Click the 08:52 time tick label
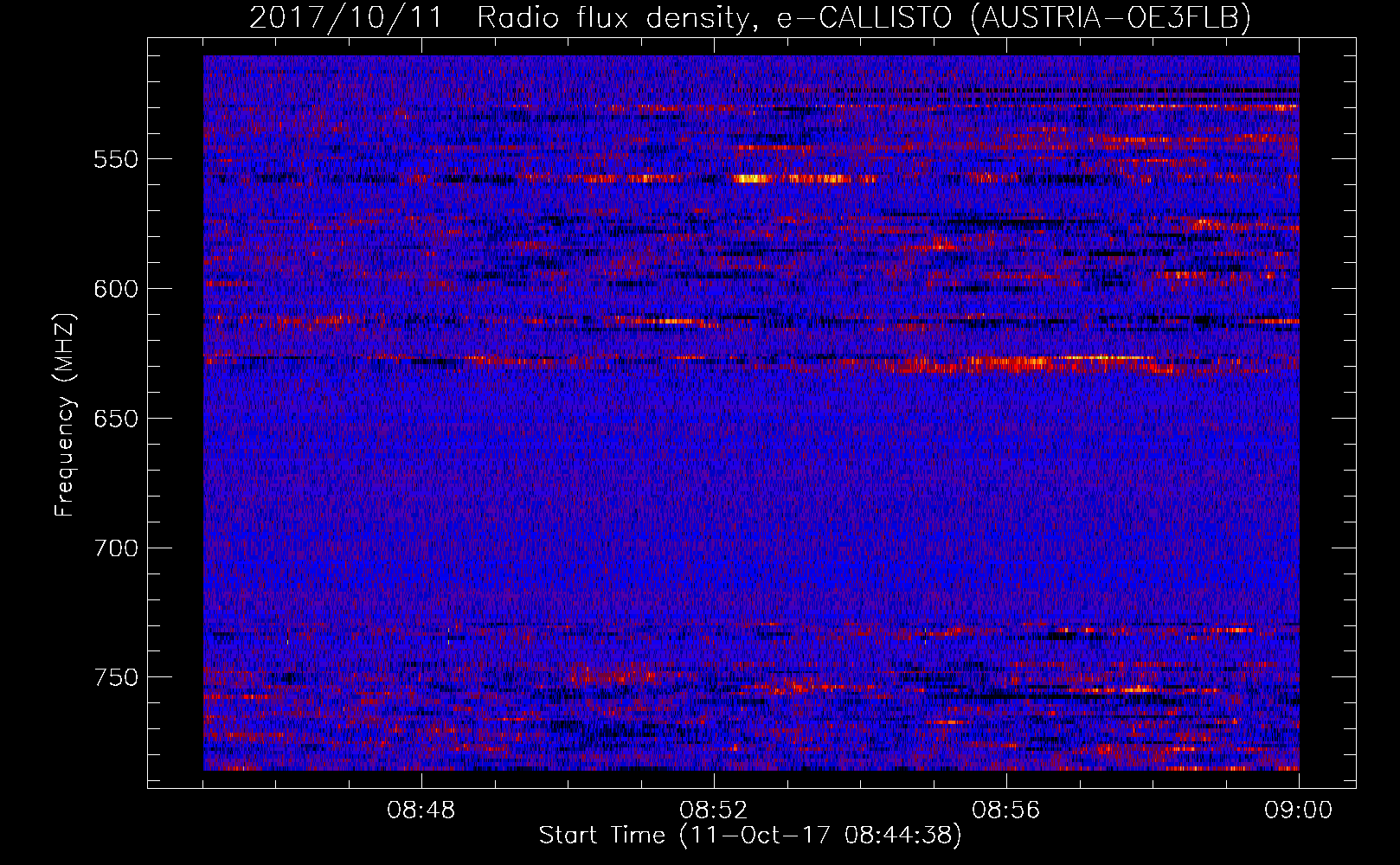Screen dimensions: 1400x865 (714, 811)
